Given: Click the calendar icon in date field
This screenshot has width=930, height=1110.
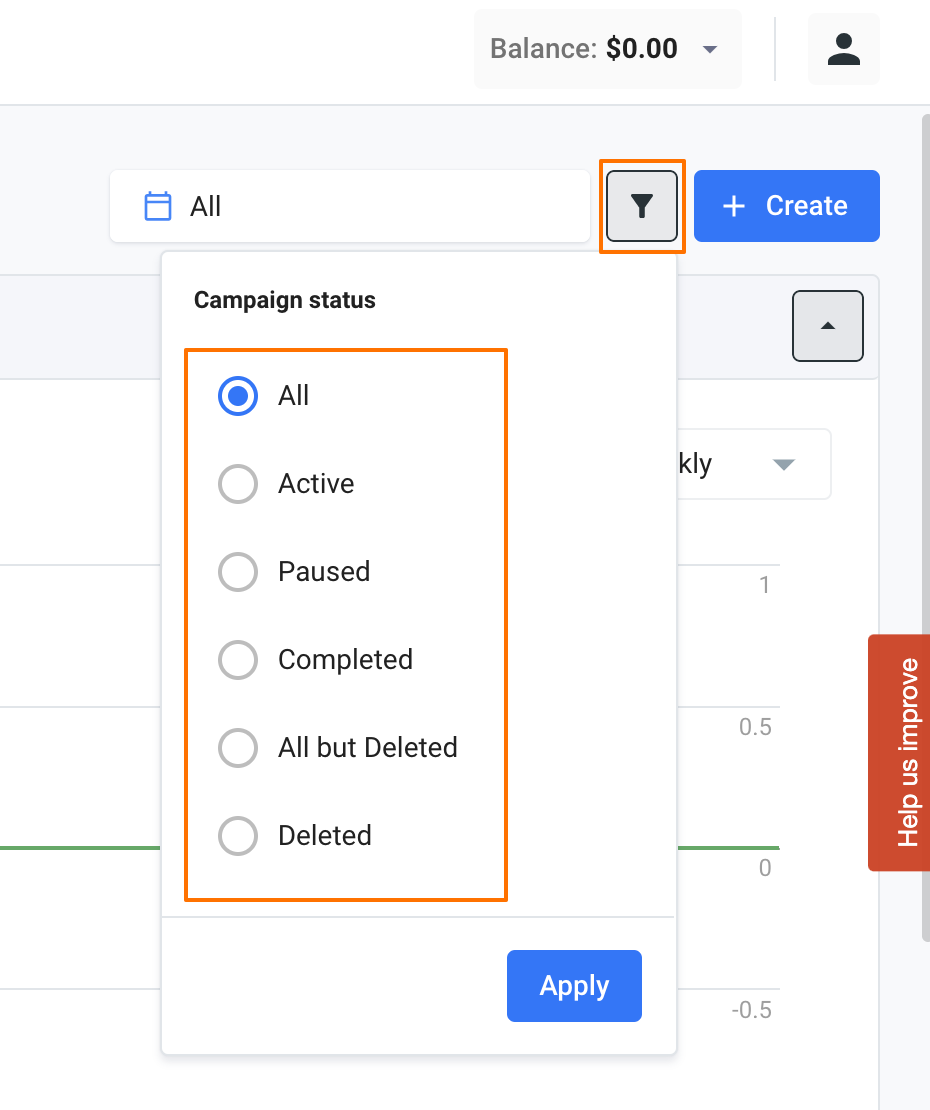Looking at the screenshot, I should coord(158,206).
